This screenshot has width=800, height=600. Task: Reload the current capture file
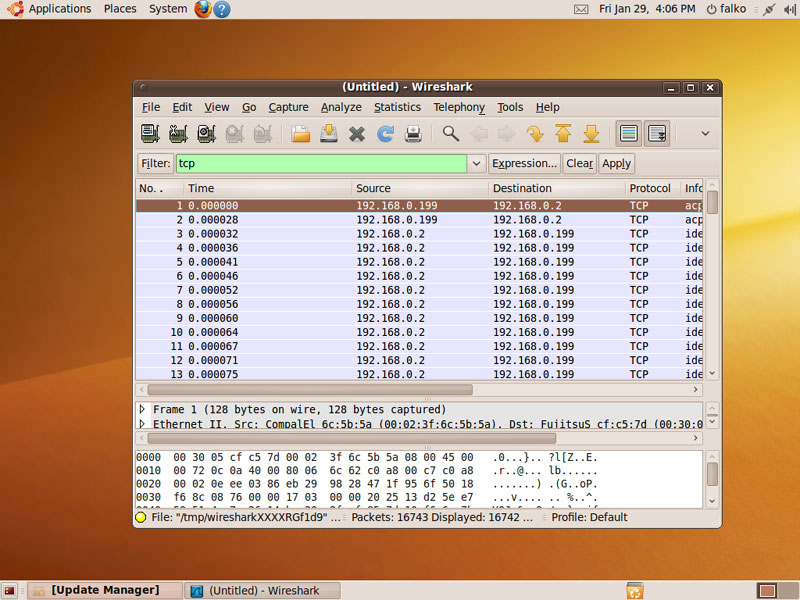click(385, 133)
